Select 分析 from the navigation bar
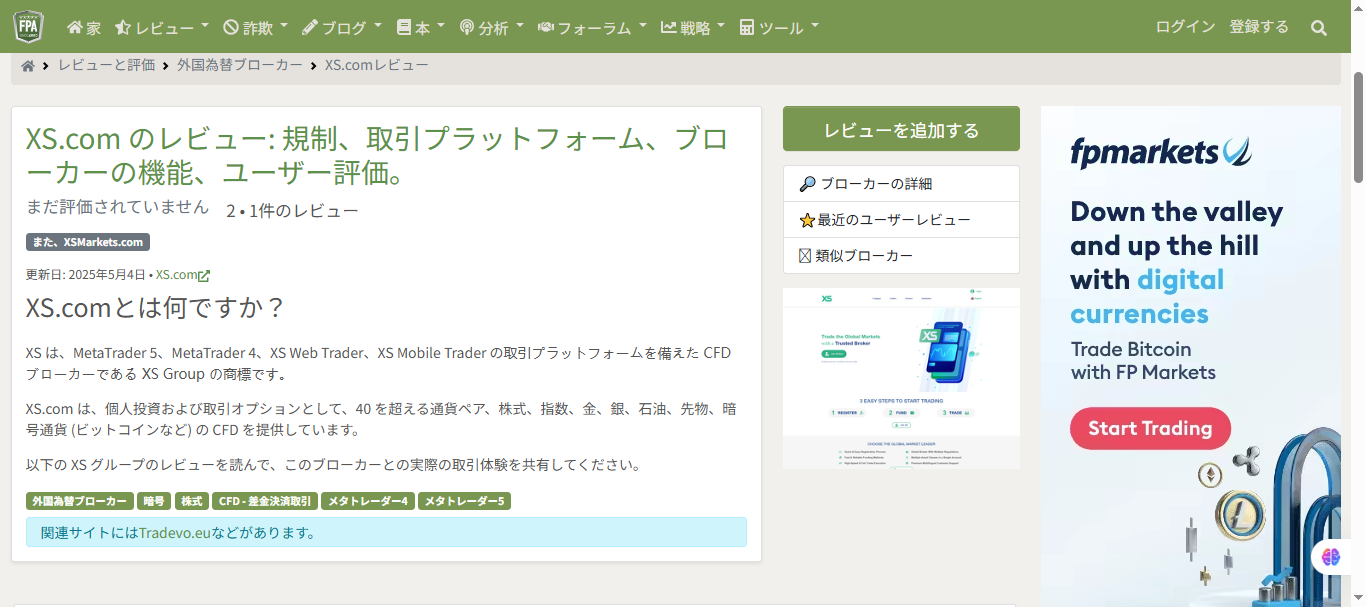 (x=492, y=27)
